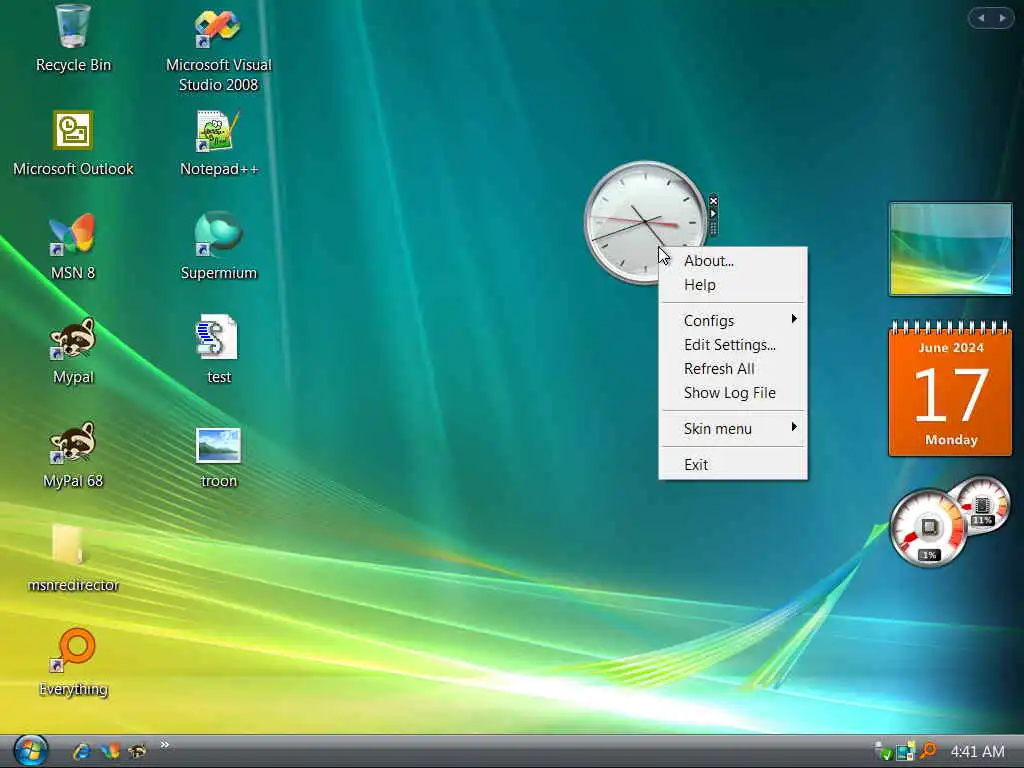
Task: Click the 4:41 AM taskbar clock
Action: [978, 752]
